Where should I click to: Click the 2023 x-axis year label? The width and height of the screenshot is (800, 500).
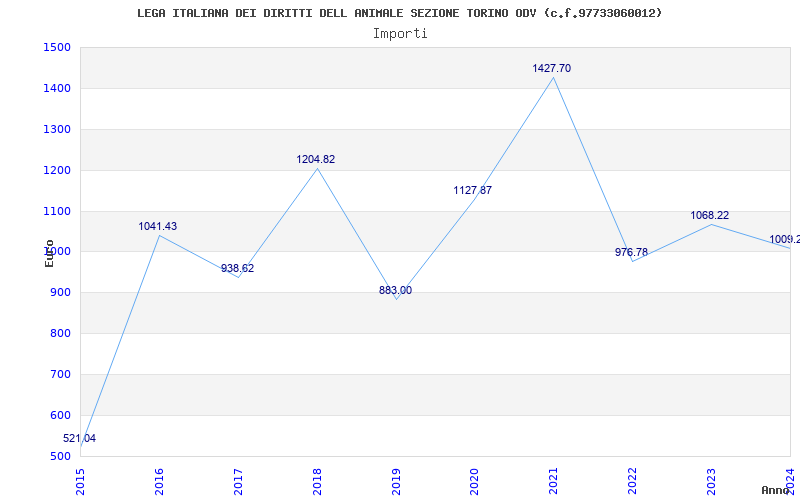[711, 481]
